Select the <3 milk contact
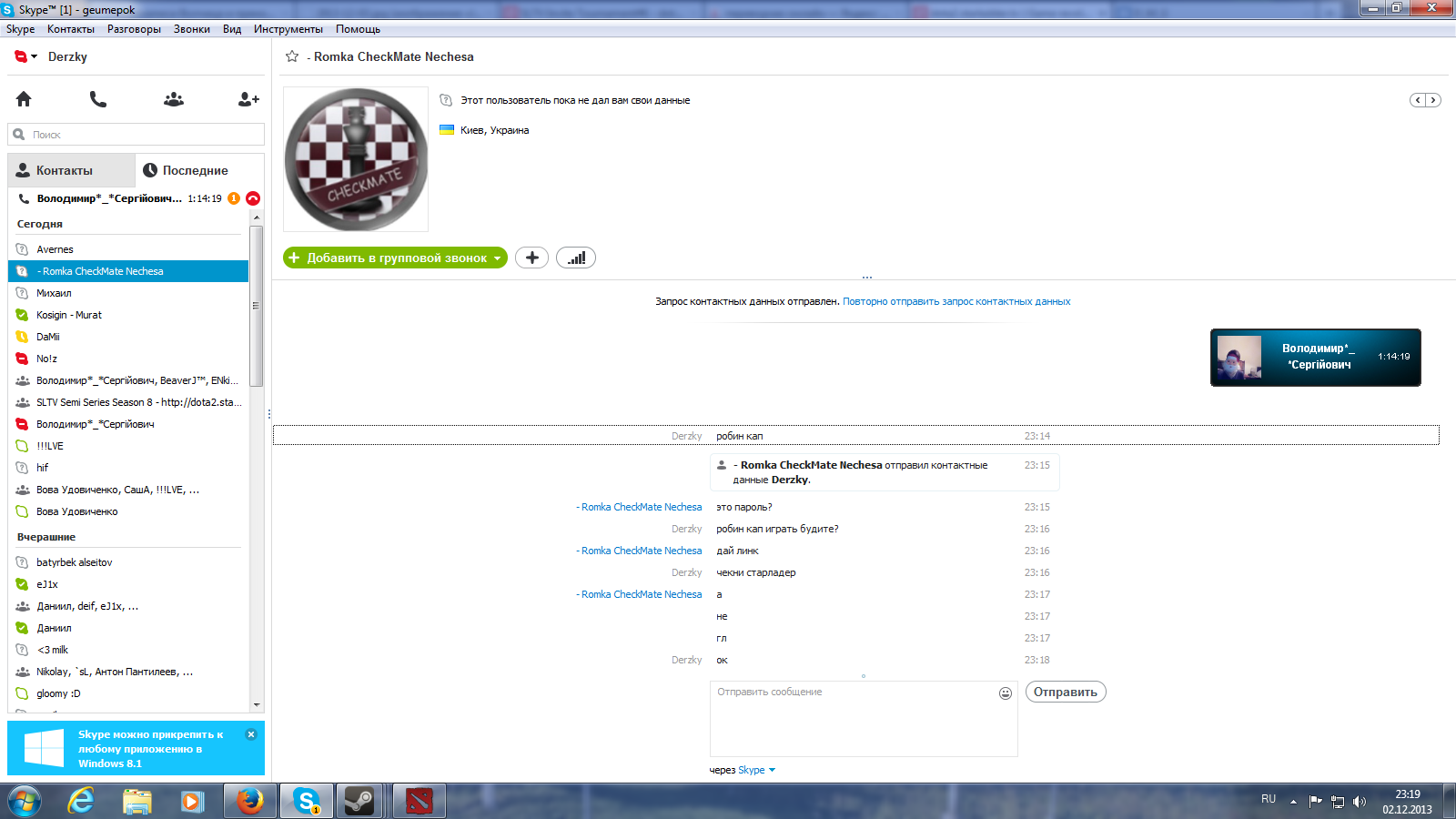 (x=128, y=650)
